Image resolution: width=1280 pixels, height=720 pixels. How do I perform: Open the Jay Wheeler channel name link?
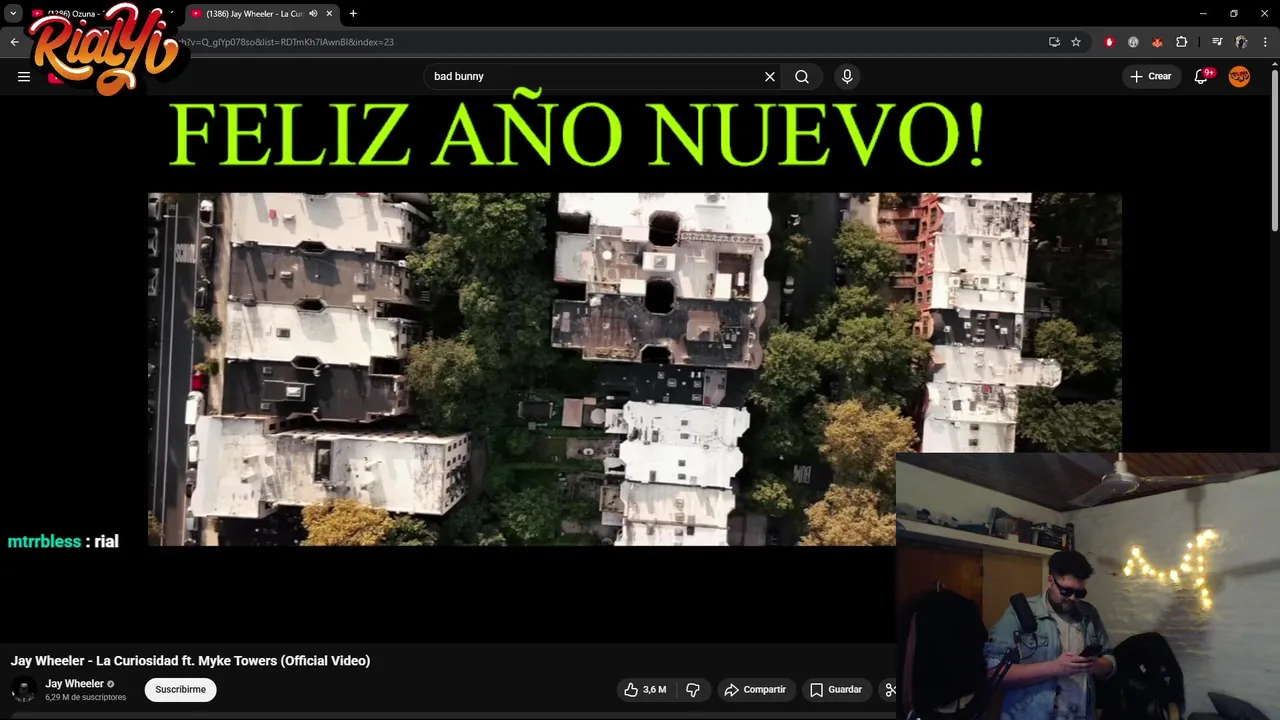[x=74, y=684]
